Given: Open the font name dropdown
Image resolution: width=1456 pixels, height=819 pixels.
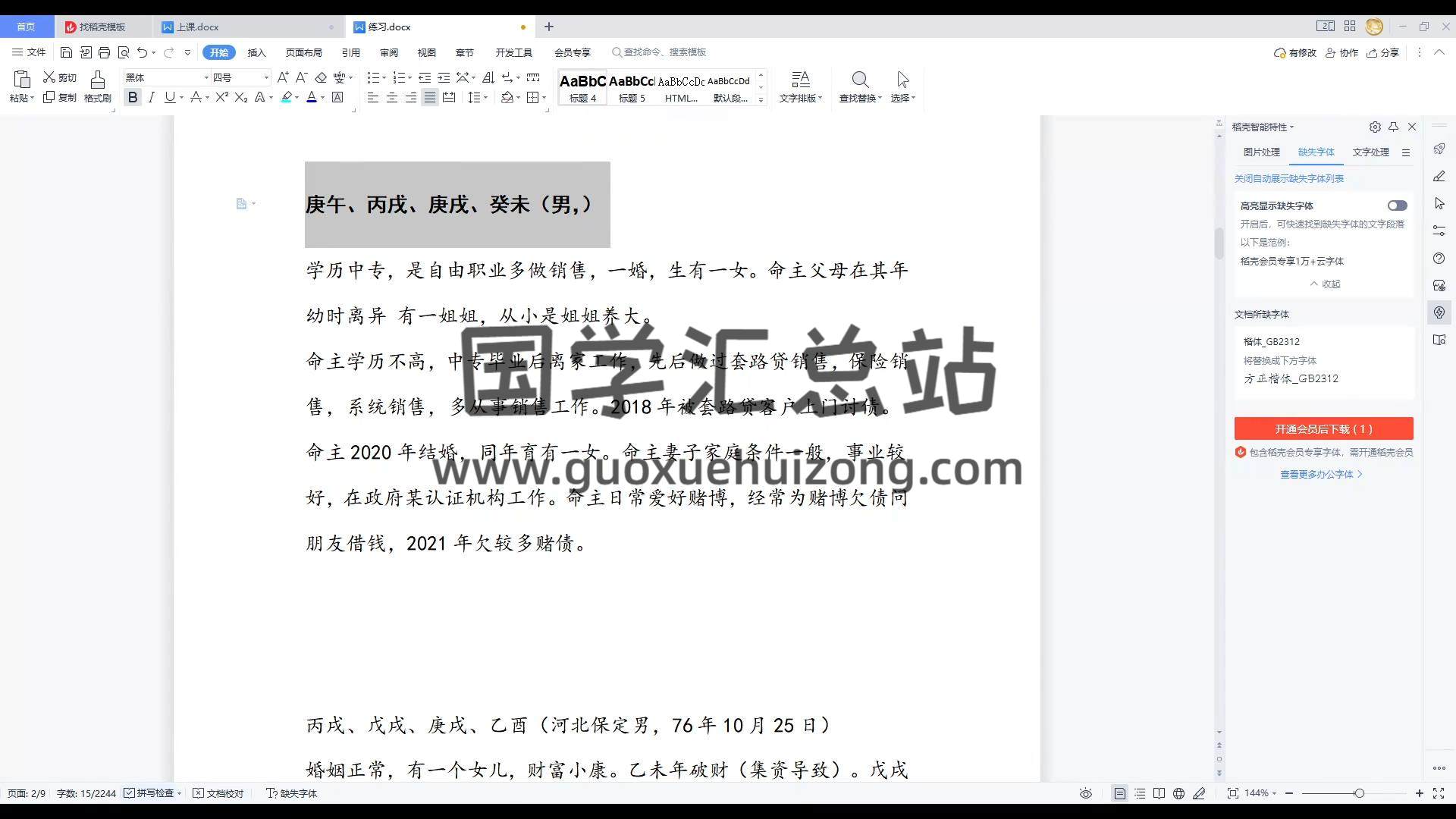Looking at the screenshot, I should point(206,77).
